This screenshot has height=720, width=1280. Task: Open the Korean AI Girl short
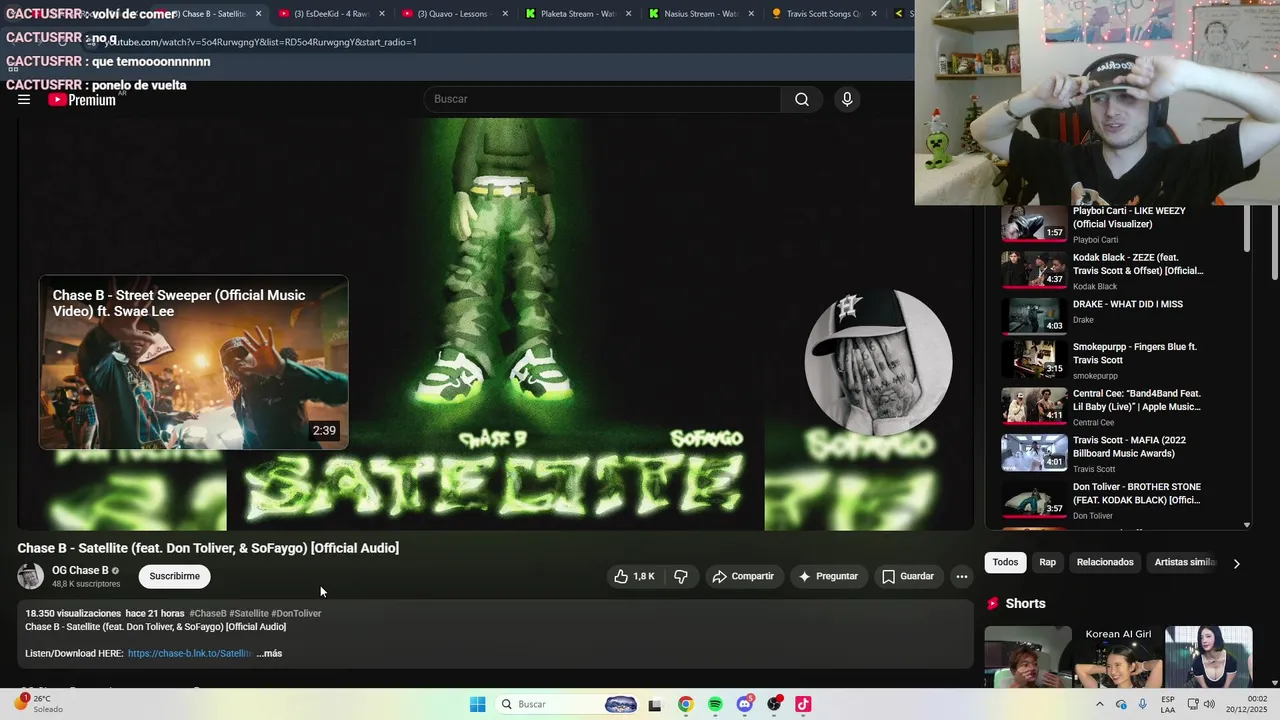(x=1118, y=657)
